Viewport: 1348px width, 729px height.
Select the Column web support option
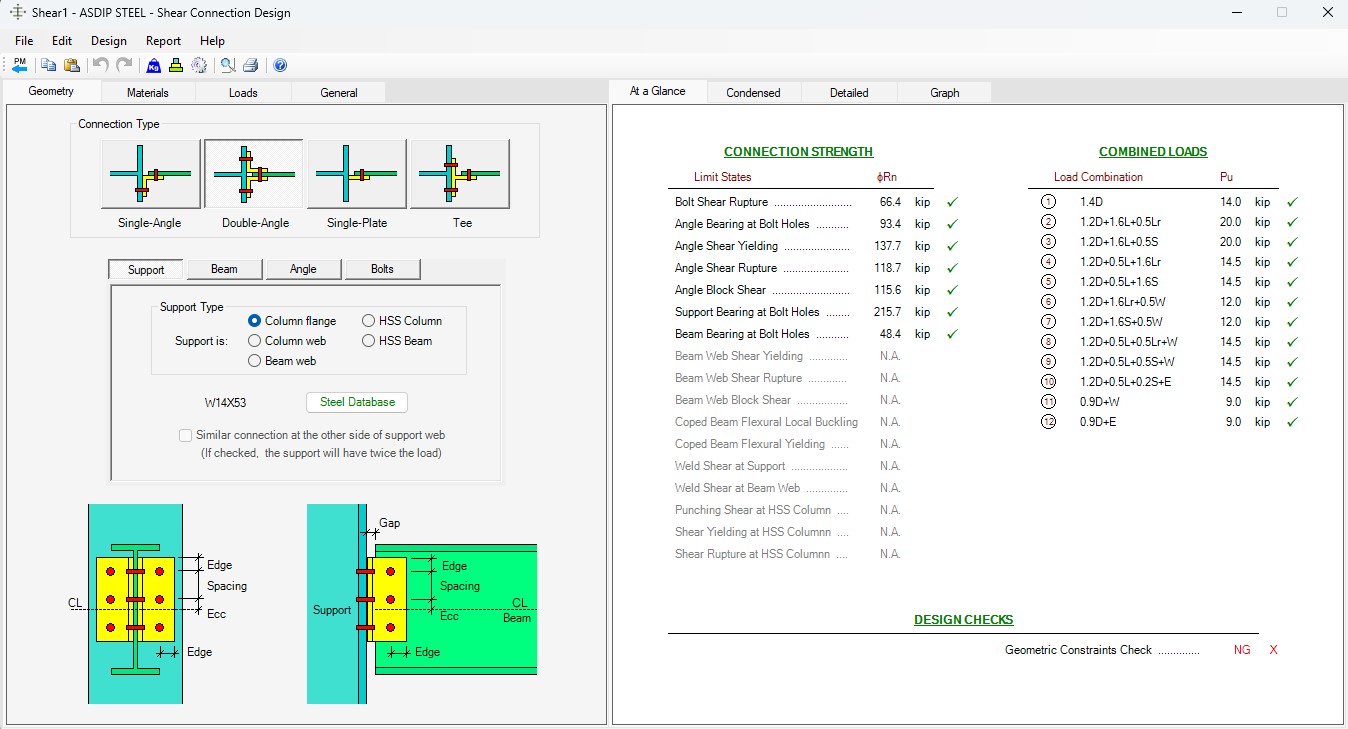coord(255,341)
